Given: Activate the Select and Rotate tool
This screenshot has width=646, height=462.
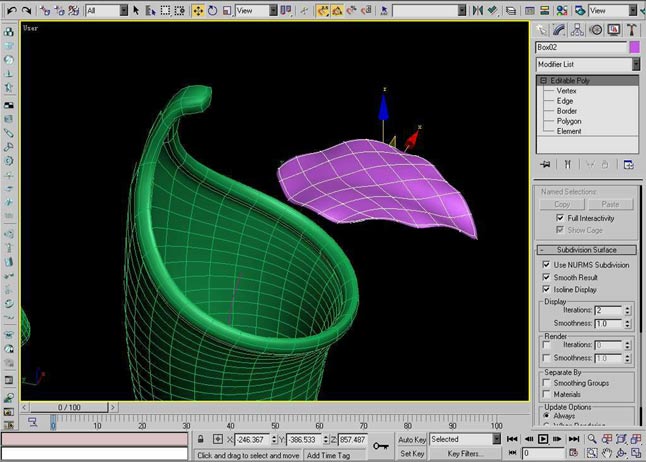Looking at the screenshot, I should coord(213,10).
